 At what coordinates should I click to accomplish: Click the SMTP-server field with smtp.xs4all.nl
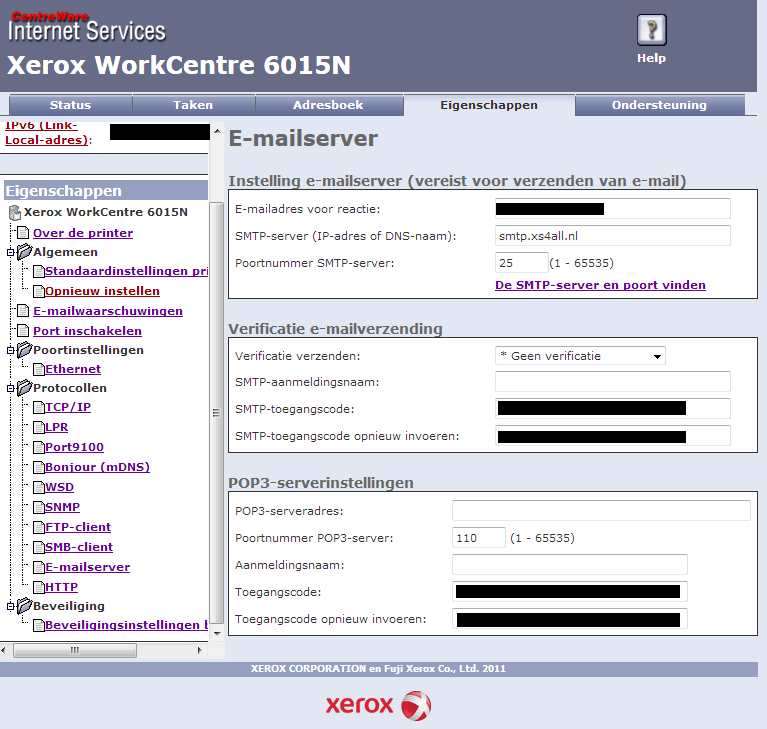tap(613, 236)
